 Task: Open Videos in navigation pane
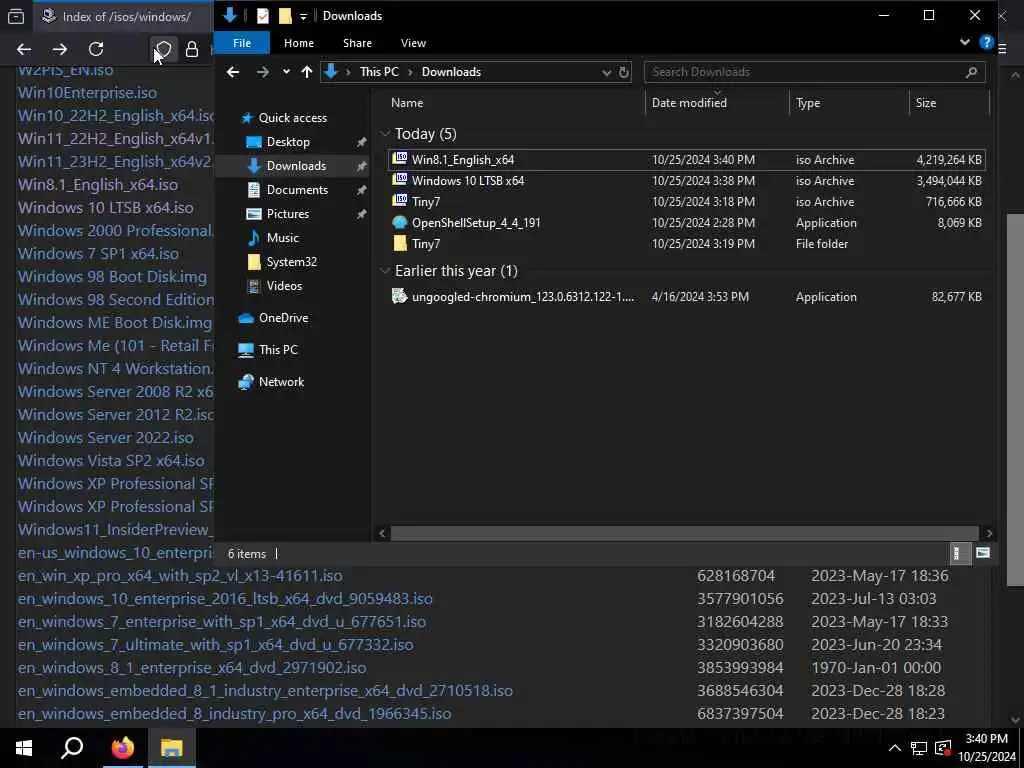[284, 286]
